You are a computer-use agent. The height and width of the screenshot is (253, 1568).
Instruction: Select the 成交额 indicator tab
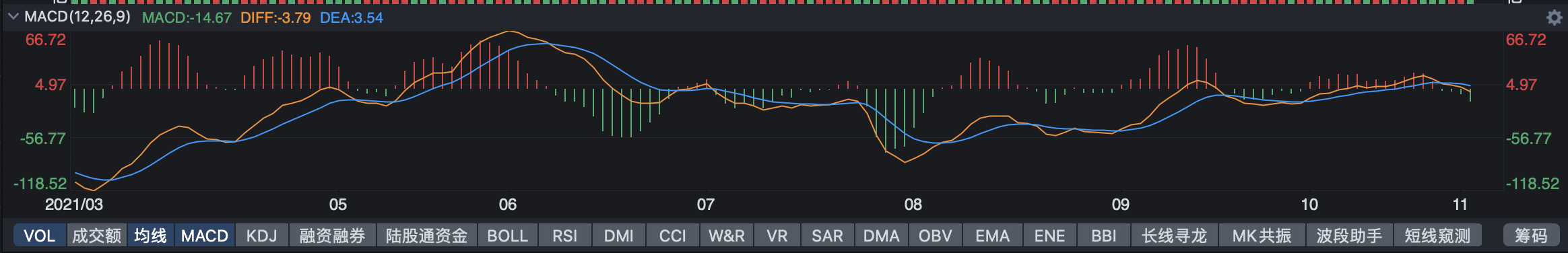tap(96, 236)
